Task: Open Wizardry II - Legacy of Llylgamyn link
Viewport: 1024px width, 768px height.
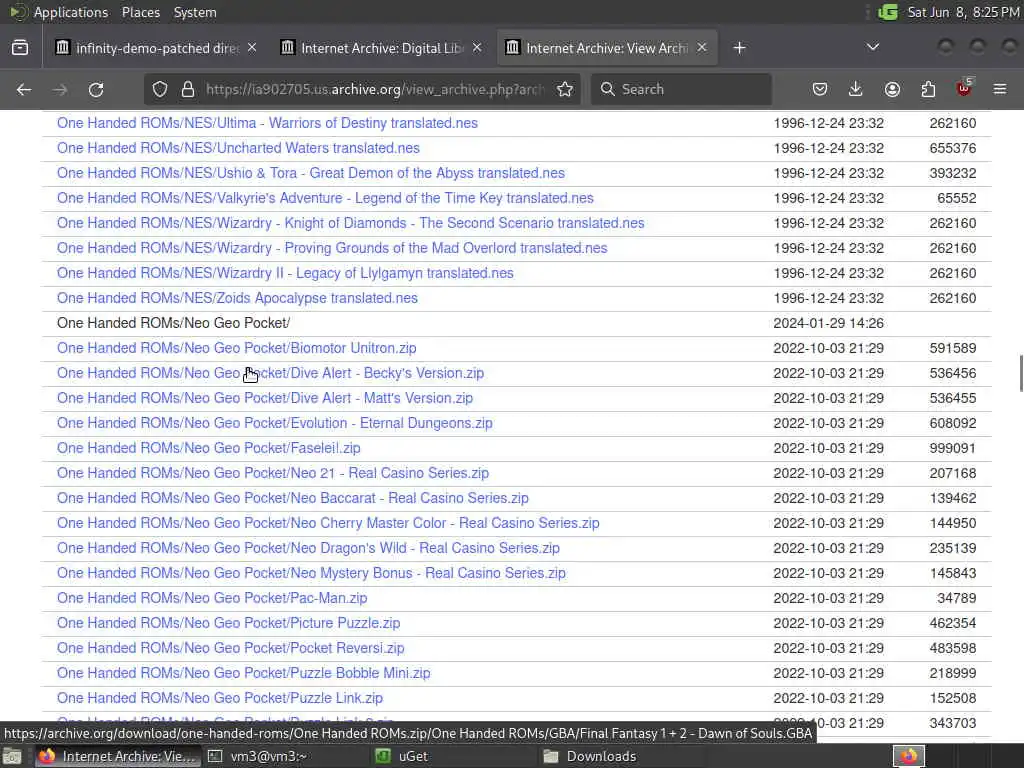Action: pos(285,273)
